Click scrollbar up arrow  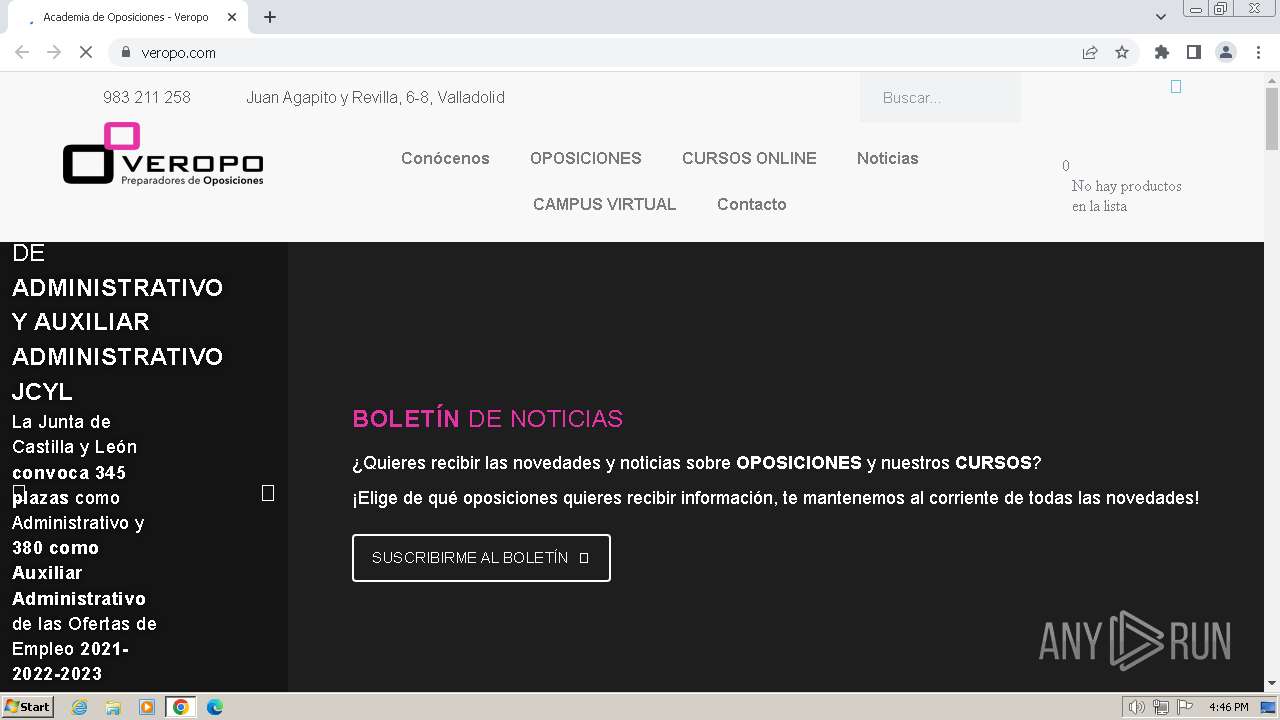1272,80
